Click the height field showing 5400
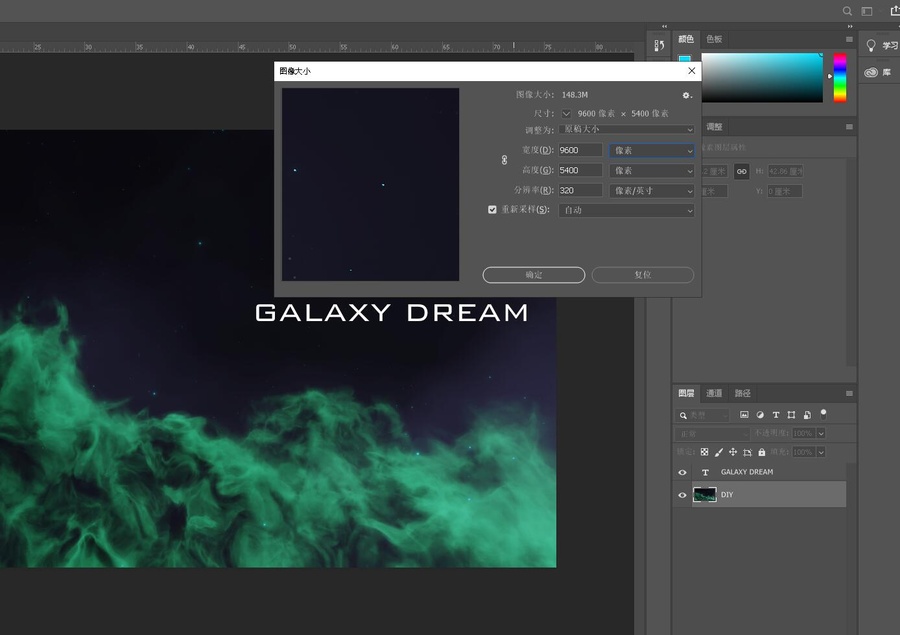Screen dimensions: 900x635 click(x=580, y=171)
